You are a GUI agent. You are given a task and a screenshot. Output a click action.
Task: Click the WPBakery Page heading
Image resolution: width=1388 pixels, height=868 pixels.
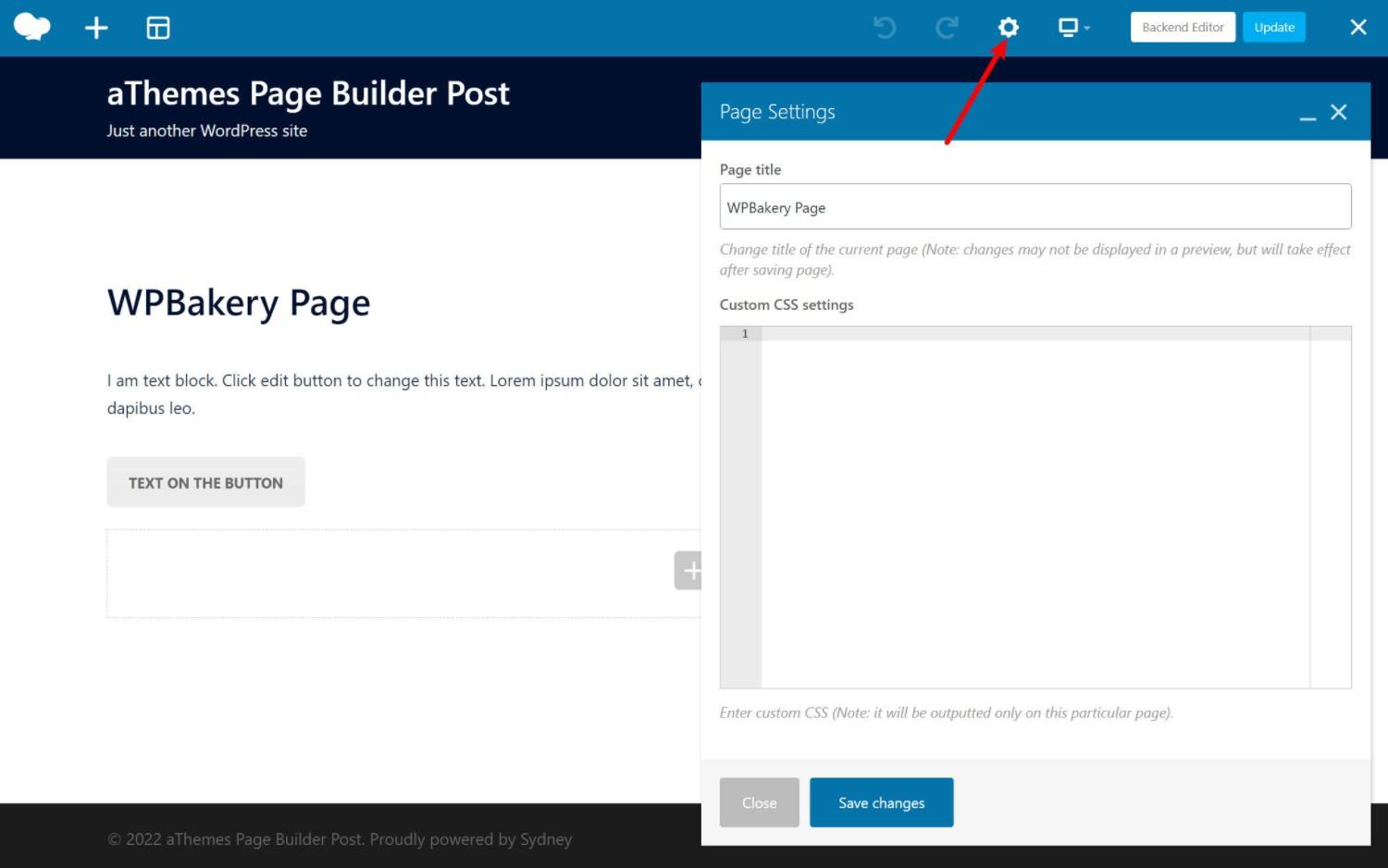pos(239,304)
